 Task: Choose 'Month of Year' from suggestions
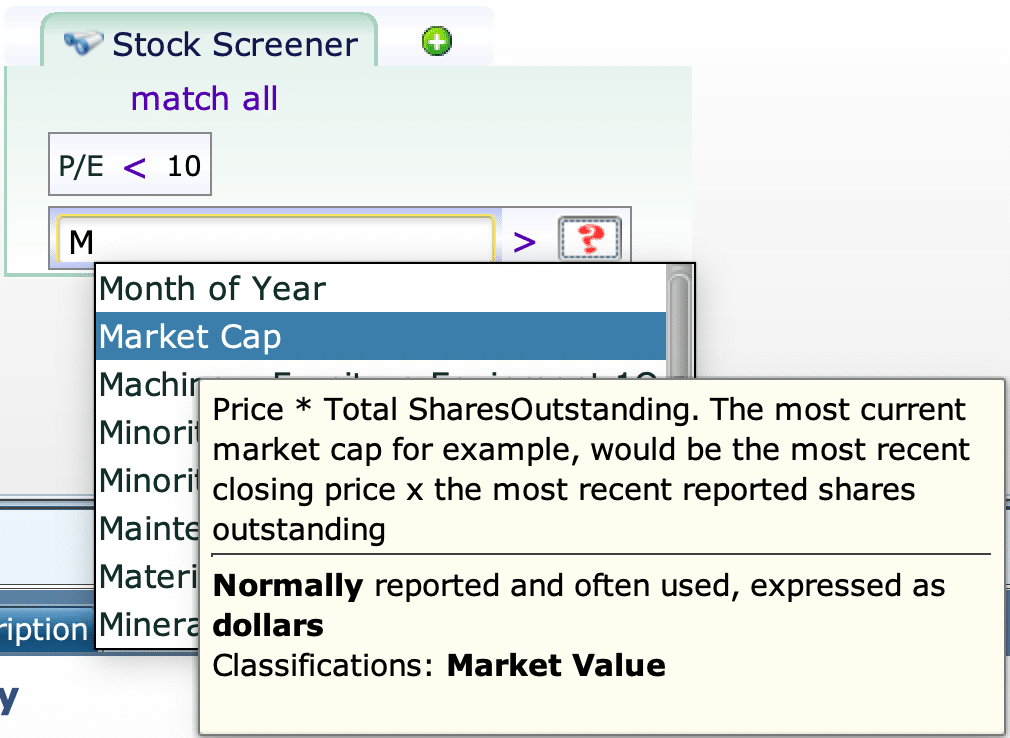coord(380,289)
